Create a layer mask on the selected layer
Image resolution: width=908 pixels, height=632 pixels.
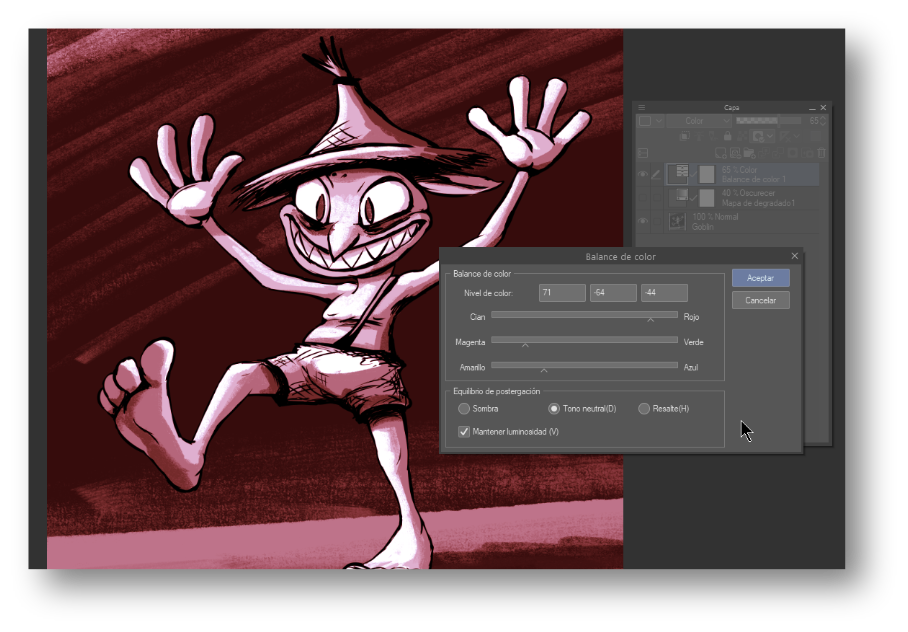pos(791,152)
